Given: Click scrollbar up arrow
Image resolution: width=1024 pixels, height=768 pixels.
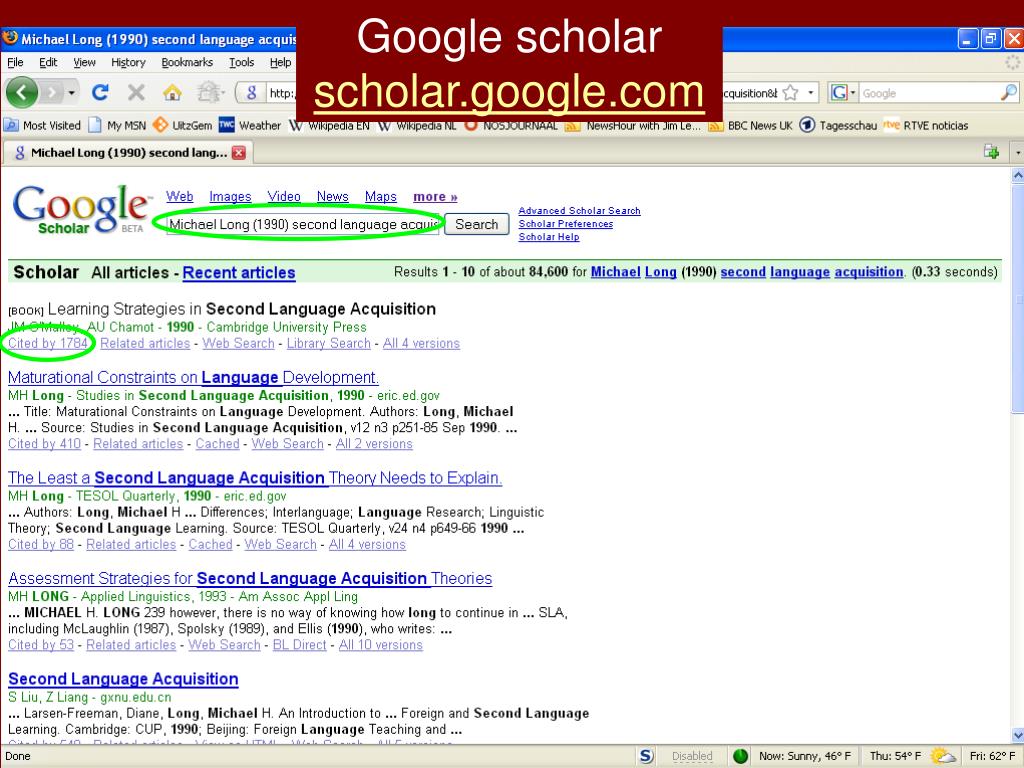Looking at the screenshot, I should pos(1017,174).
